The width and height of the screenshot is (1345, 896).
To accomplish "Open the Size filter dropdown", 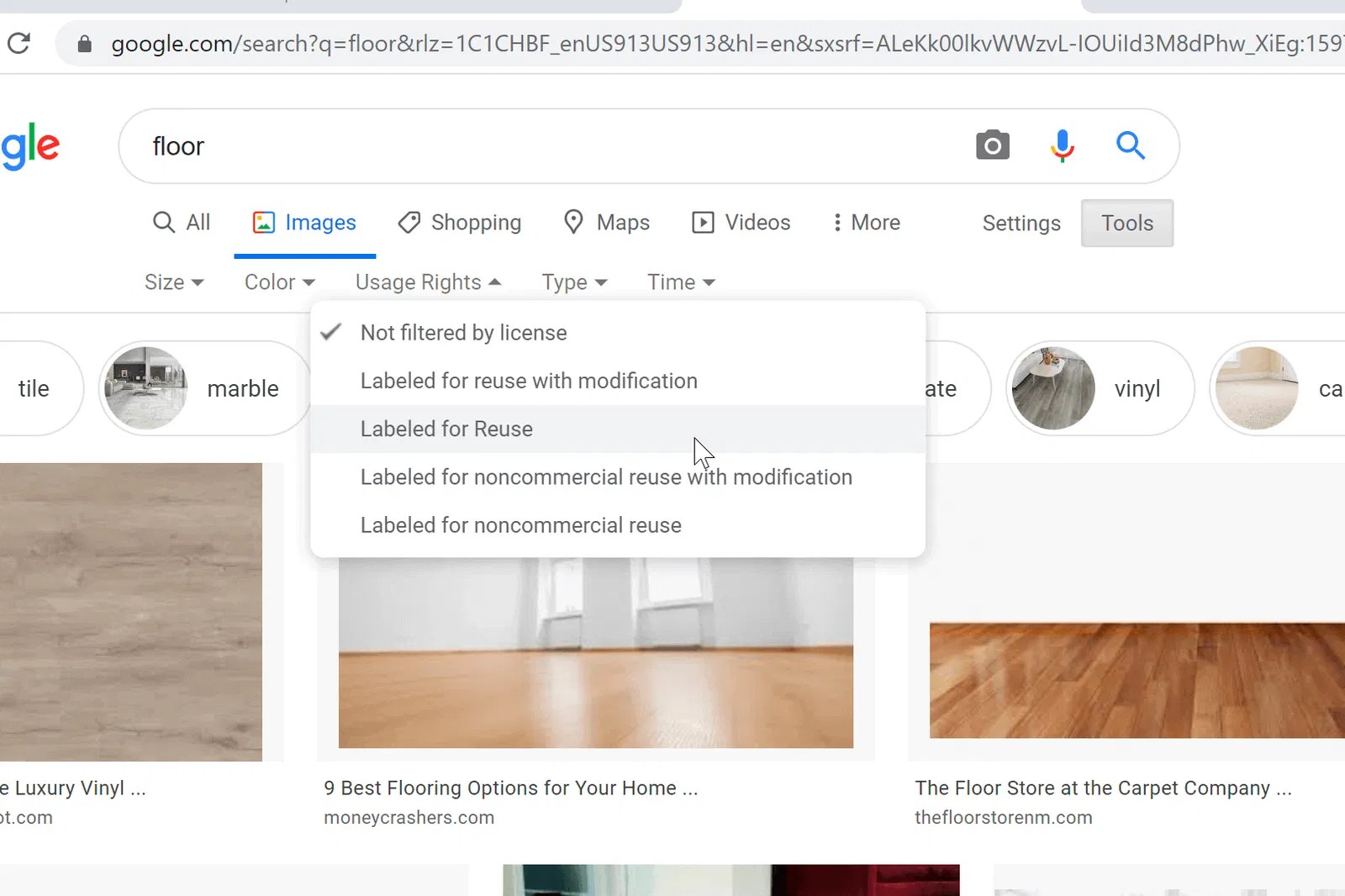I will [x=173, y=282].
